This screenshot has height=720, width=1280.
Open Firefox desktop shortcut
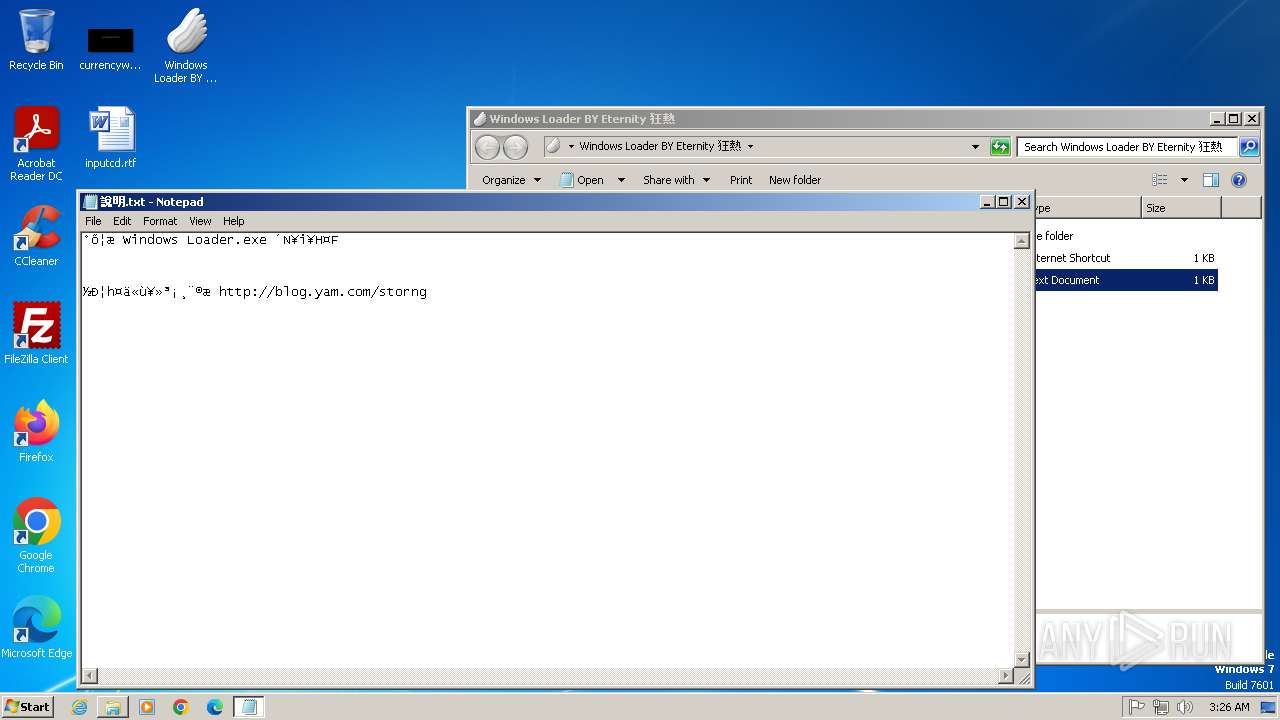pyautogui.click(x=36, y=432)
